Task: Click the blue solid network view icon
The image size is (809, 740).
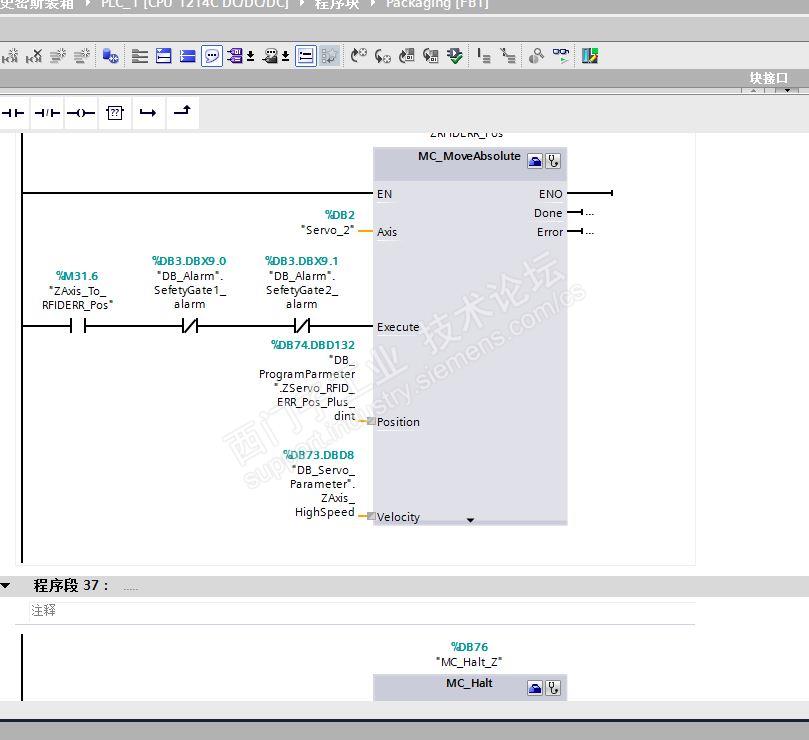Action: (x=187, y=55)
